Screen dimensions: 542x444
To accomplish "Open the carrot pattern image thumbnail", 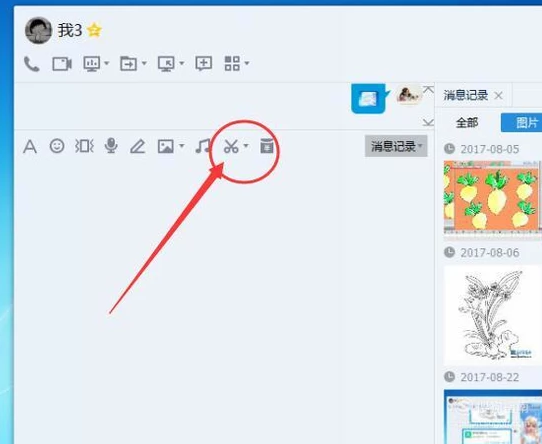I will click(493, 197).
